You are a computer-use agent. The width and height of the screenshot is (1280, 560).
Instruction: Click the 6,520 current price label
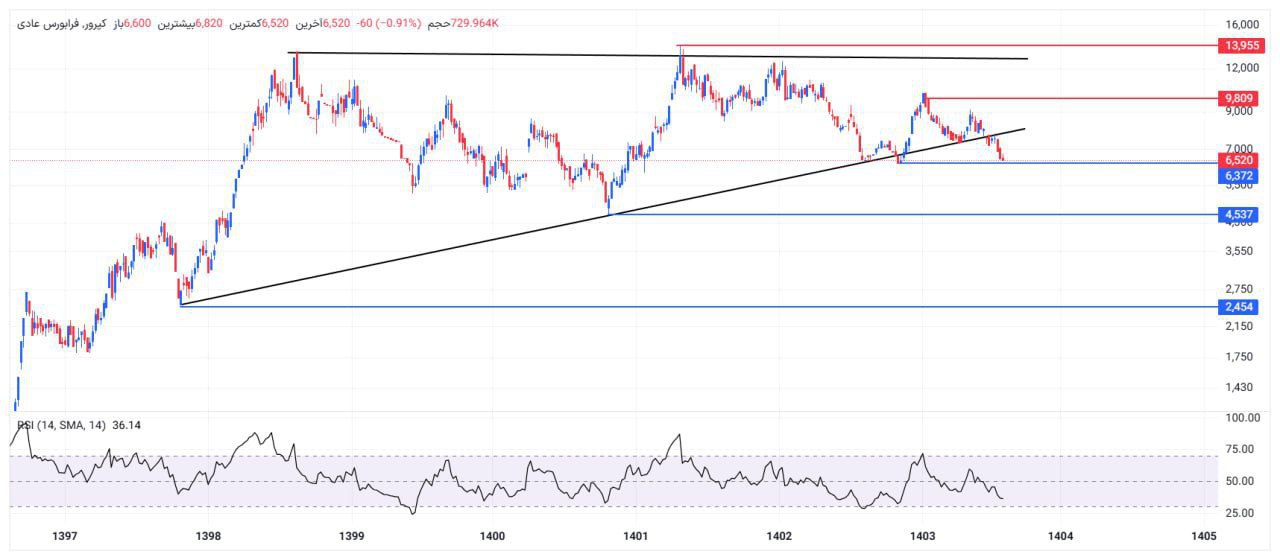tap(1238, 160)
